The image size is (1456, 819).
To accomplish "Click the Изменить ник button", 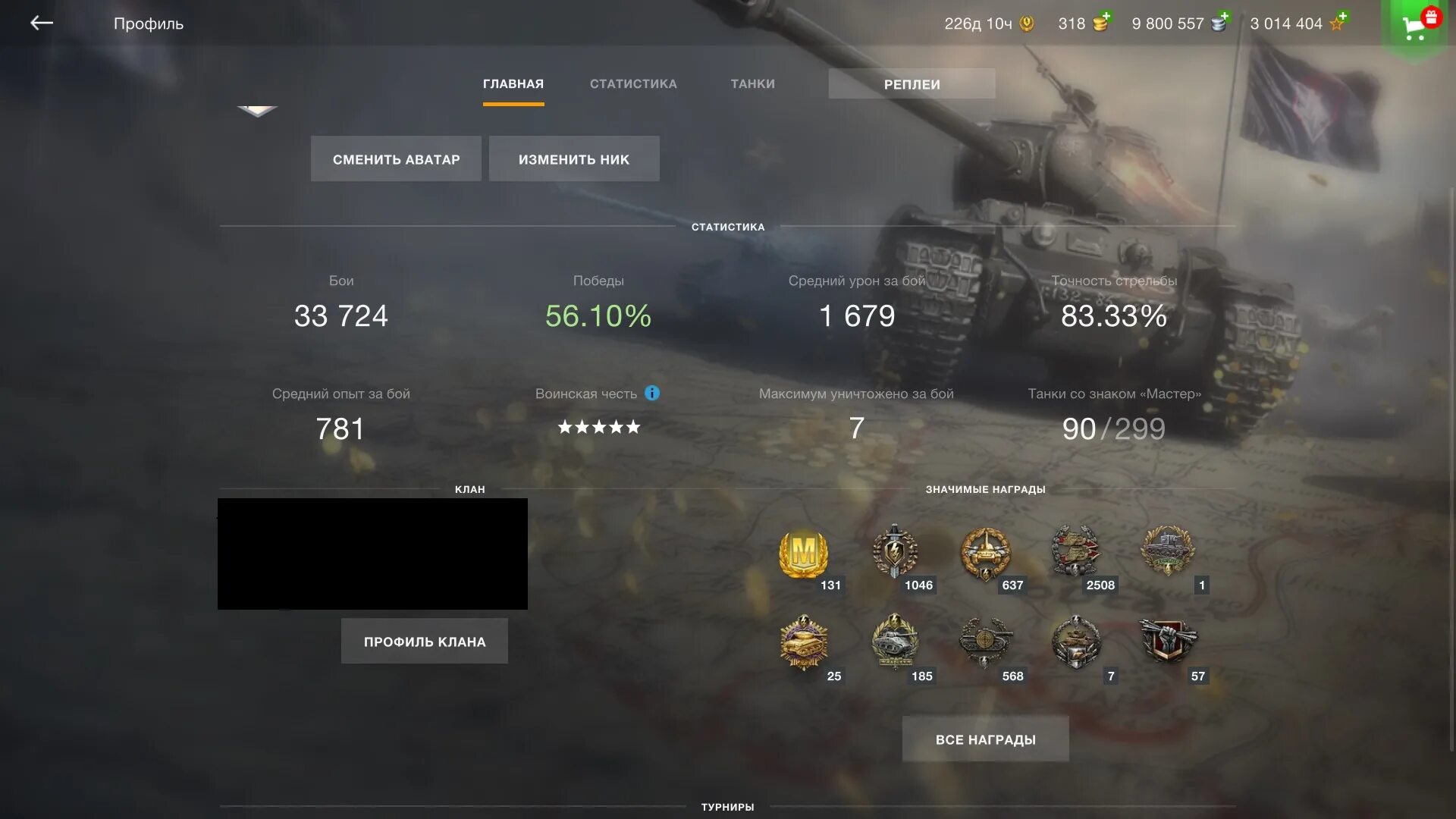I will [x=574, y=158].
